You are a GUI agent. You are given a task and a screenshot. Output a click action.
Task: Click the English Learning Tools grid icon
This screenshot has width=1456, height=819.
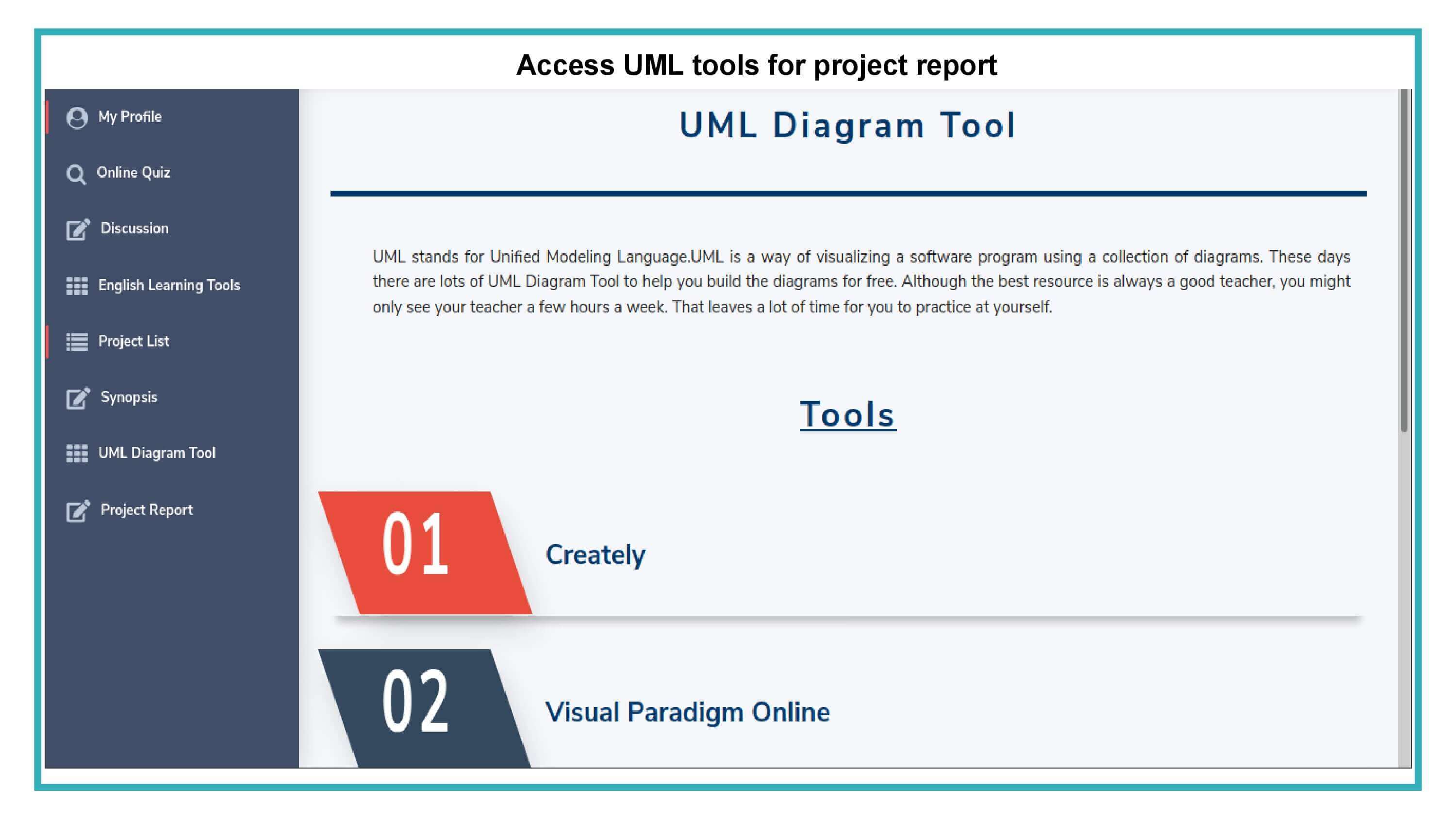coord(77,286)
